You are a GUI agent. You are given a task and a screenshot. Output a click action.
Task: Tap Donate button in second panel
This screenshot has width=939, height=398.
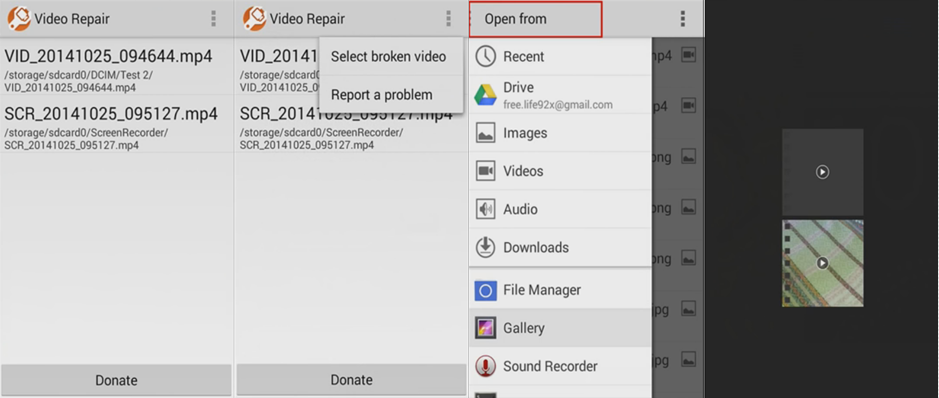(x=352, y=380)
